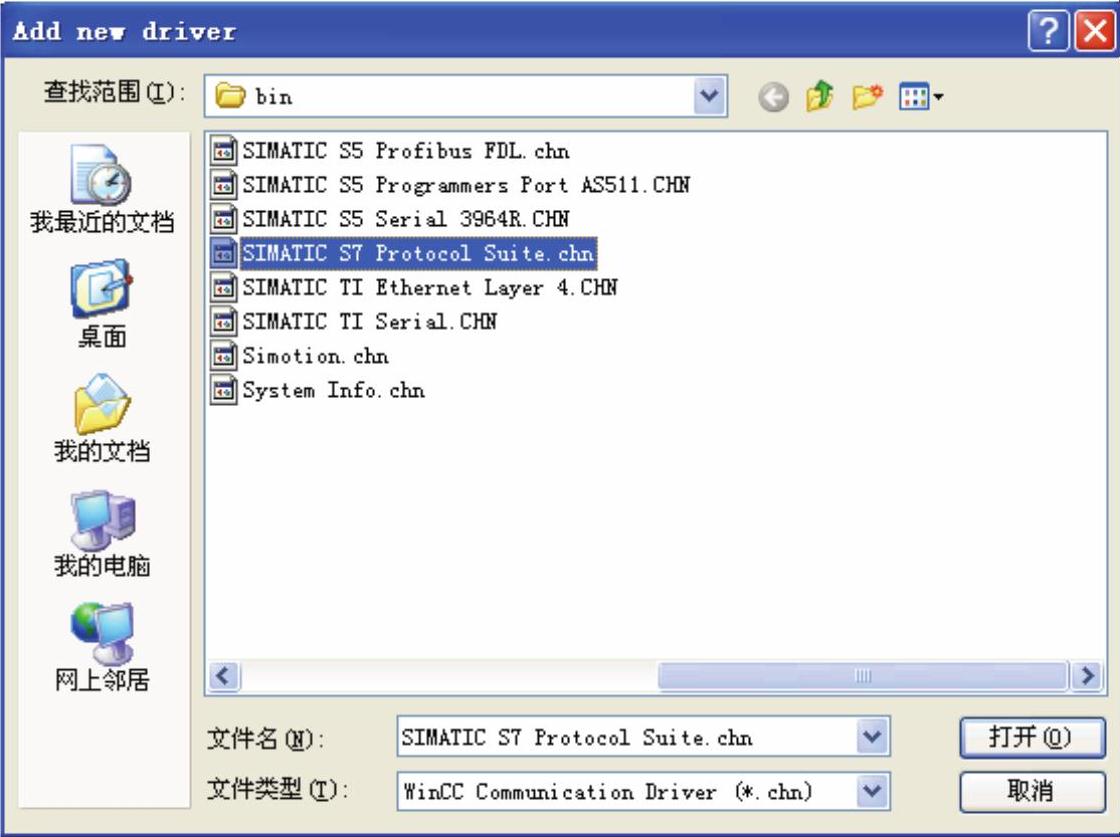
Task: Click the icon of SIMATIC S7 Protocol Suite.chn
Action: click(x=224, y=253)
